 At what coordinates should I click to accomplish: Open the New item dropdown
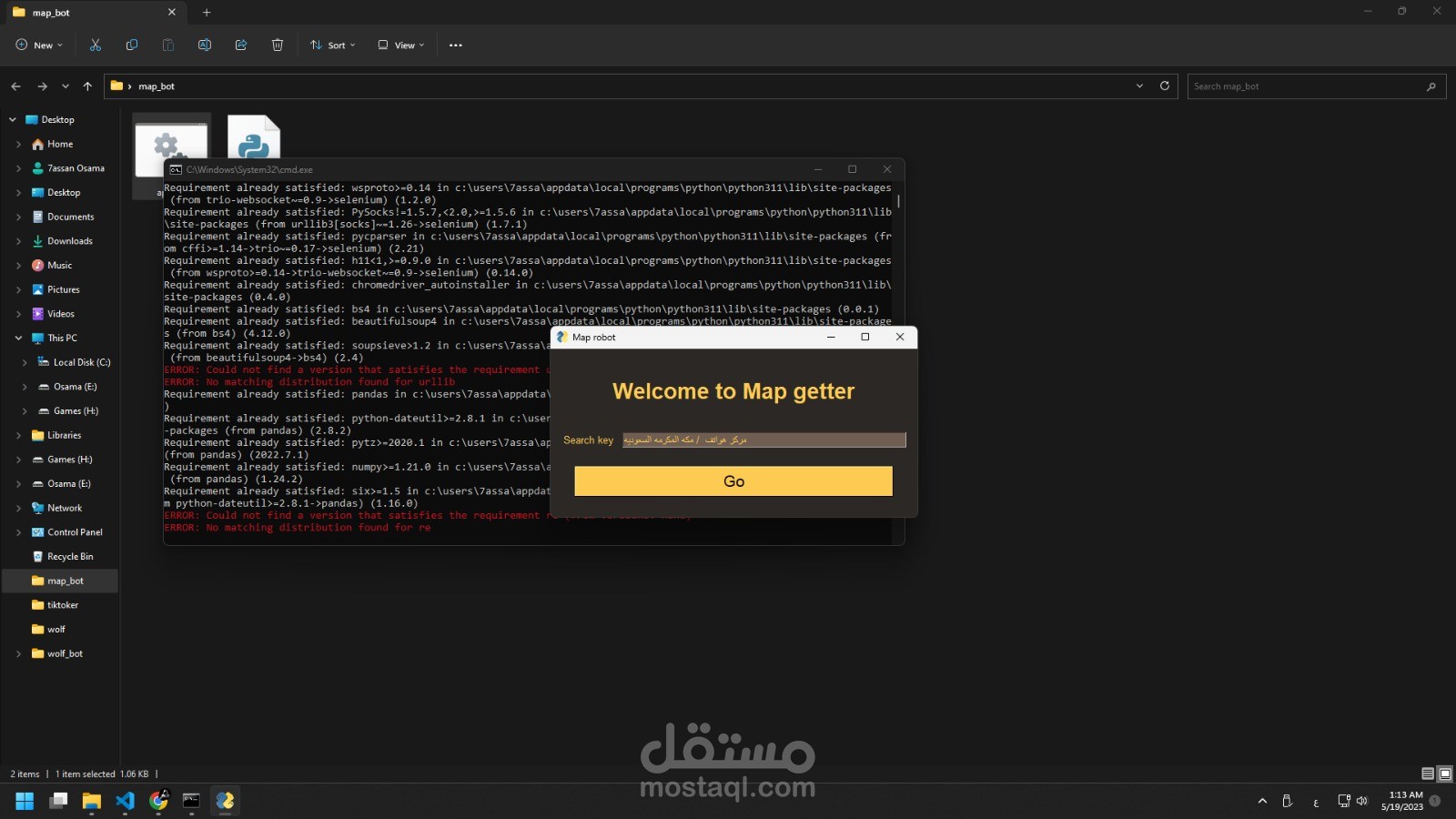click(39, 45)
